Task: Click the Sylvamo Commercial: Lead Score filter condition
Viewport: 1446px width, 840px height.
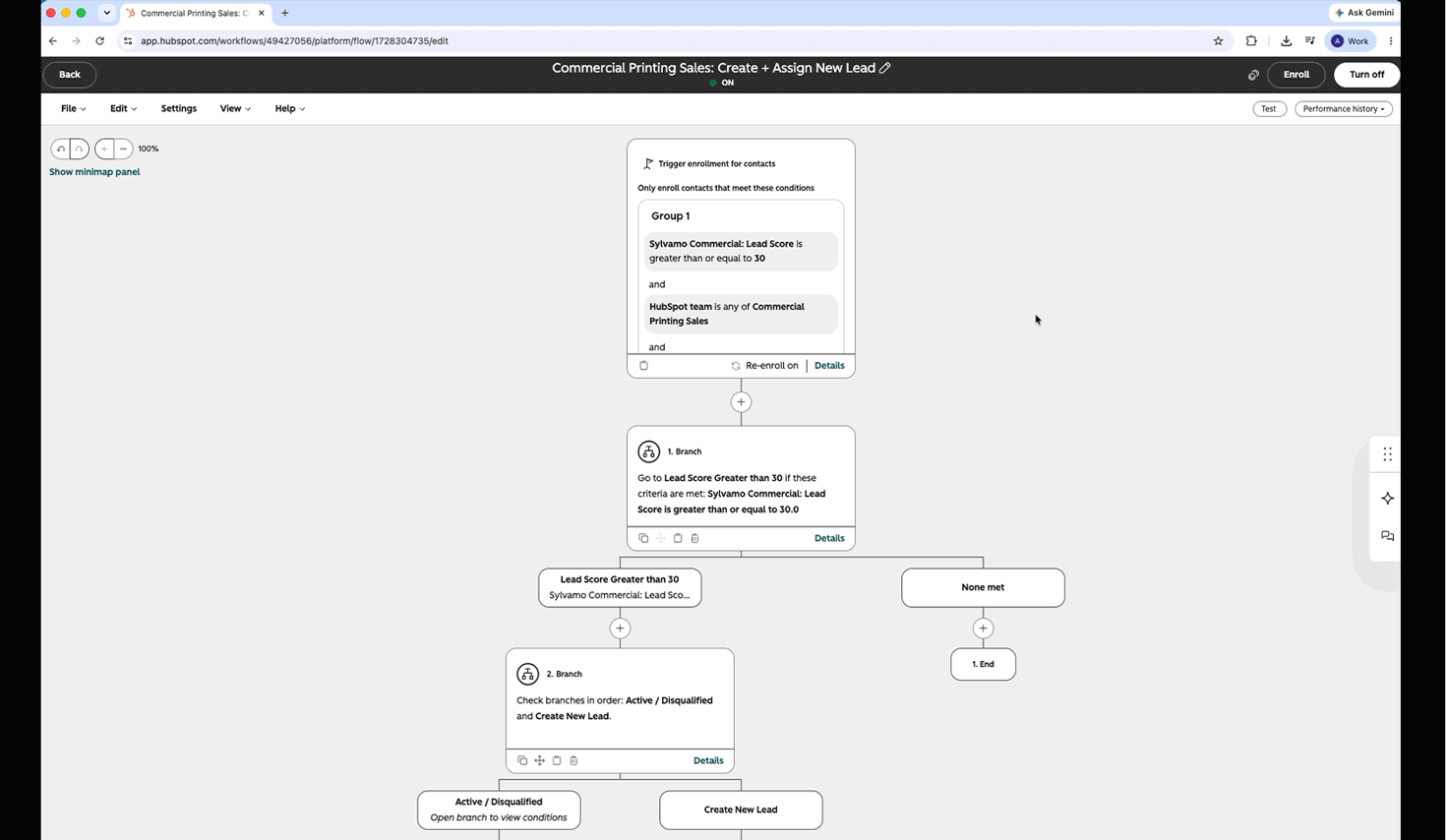Action: [x=741, y=251]
